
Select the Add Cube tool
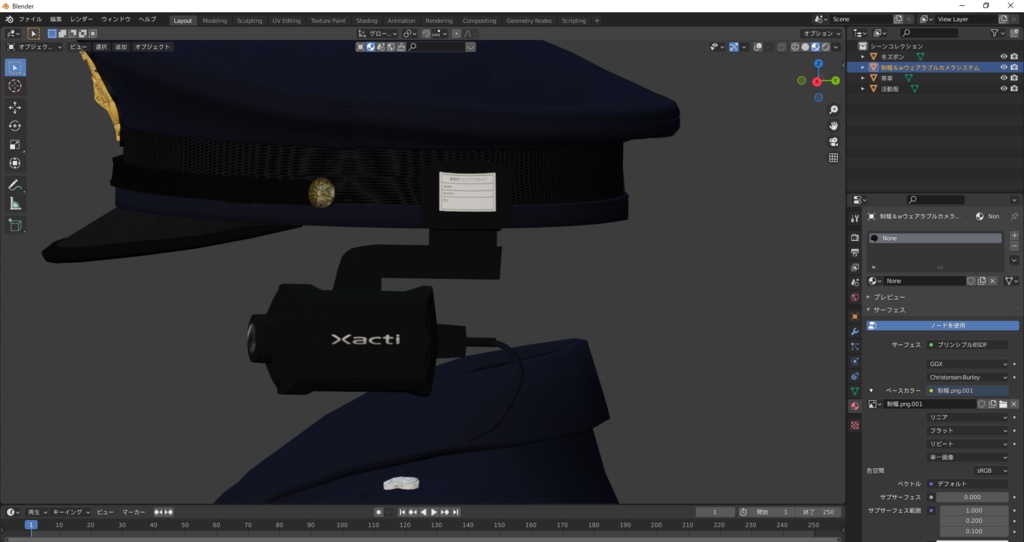[x=15, y=226]
